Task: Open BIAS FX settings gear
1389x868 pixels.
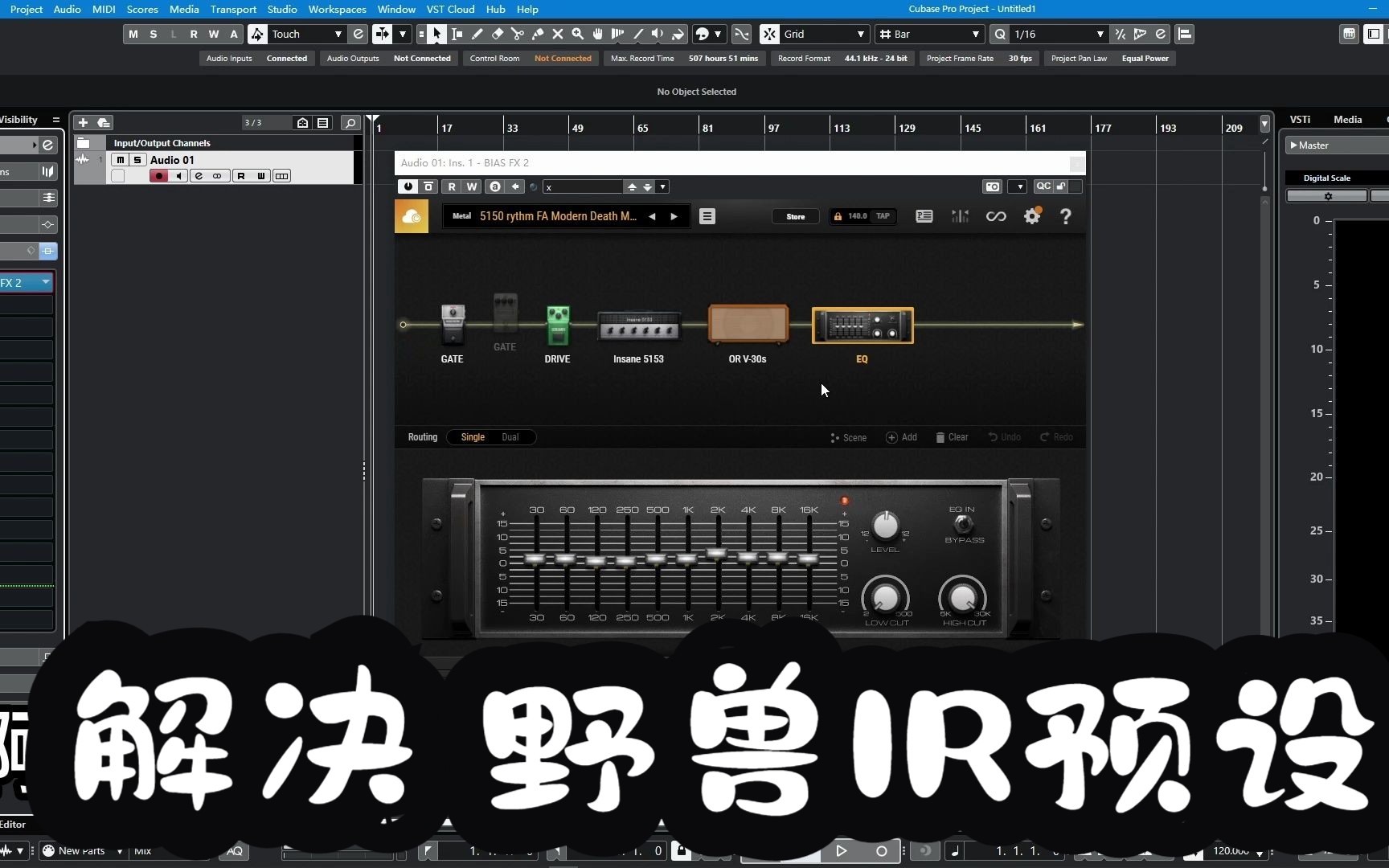Action: click(1032, 216)
